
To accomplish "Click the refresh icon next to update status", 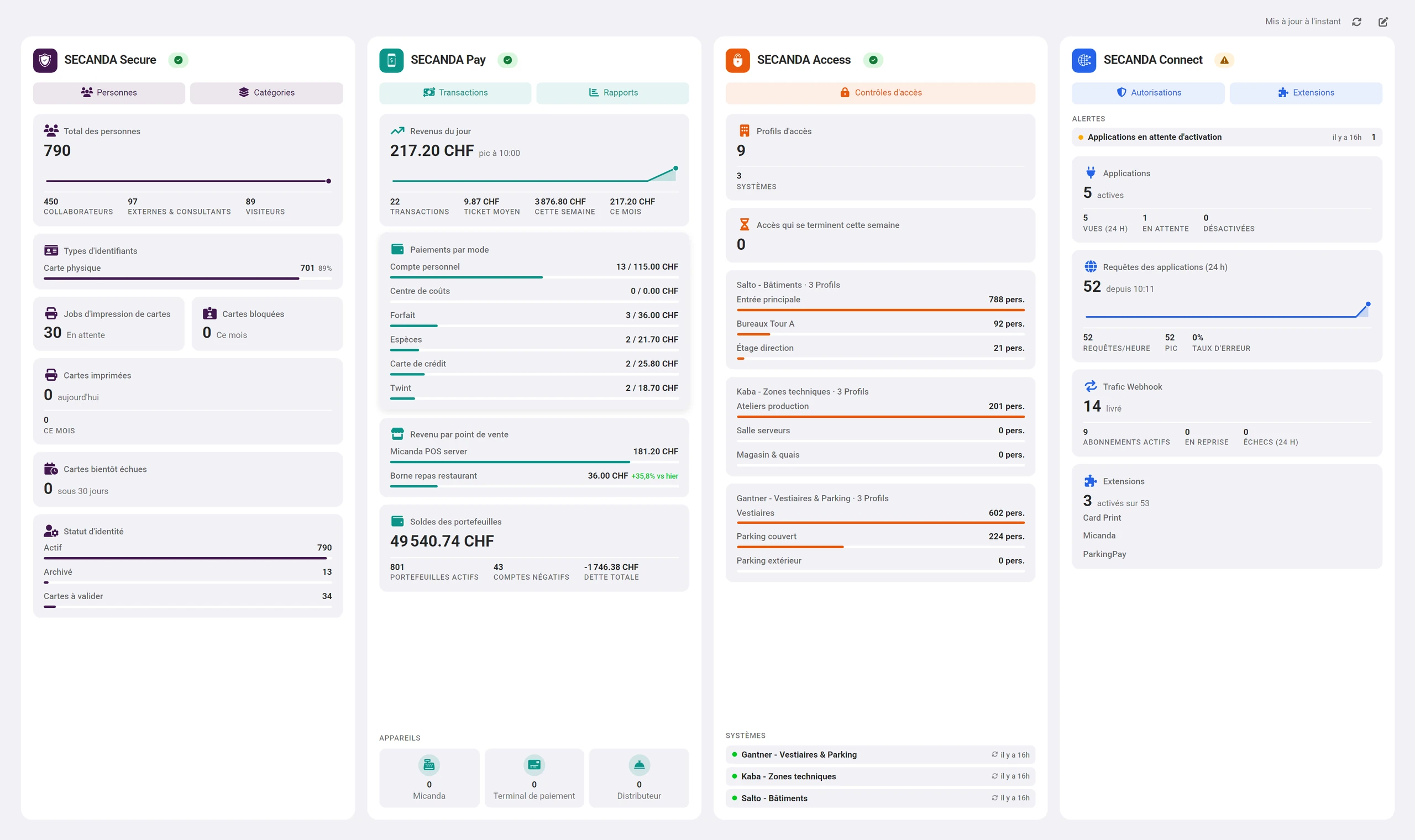I will click(x=1356, y=22).
